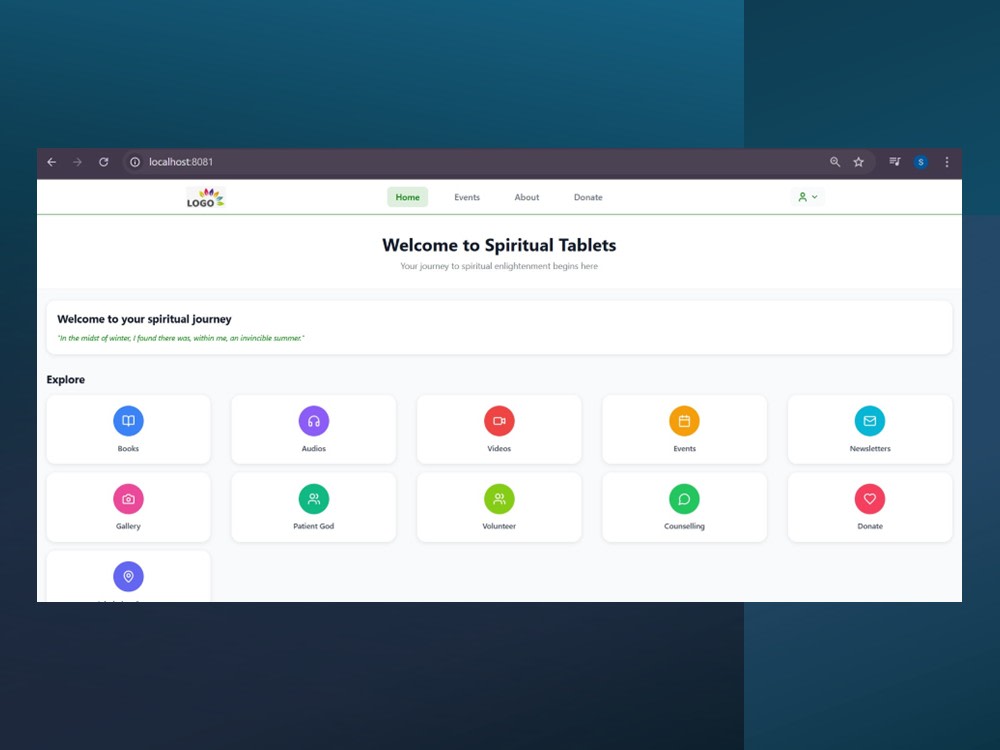Click the Videos label text
This screenshot has height=750, width=1000.
(x=499, y=448)
